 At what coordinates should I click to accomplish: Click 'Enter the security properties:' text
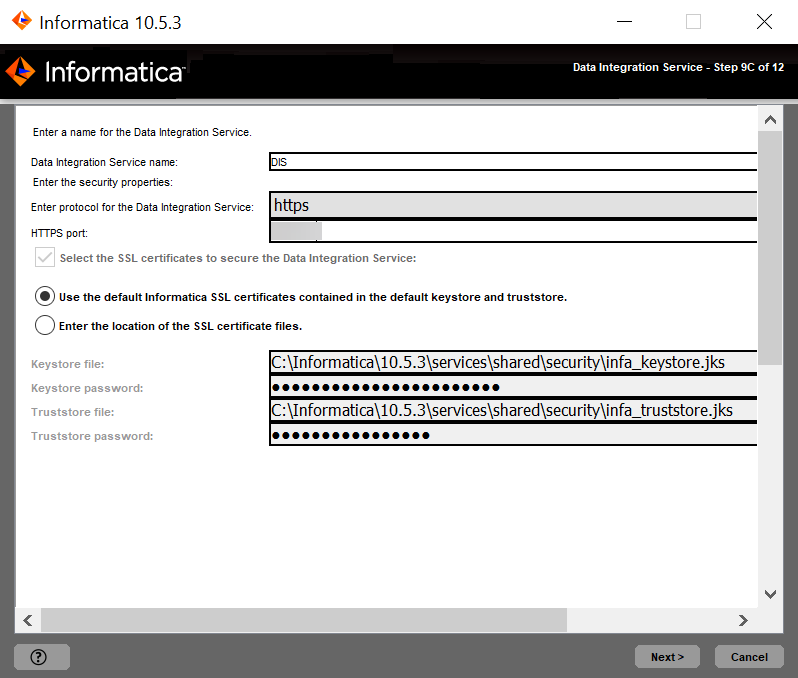coord(103,182)
